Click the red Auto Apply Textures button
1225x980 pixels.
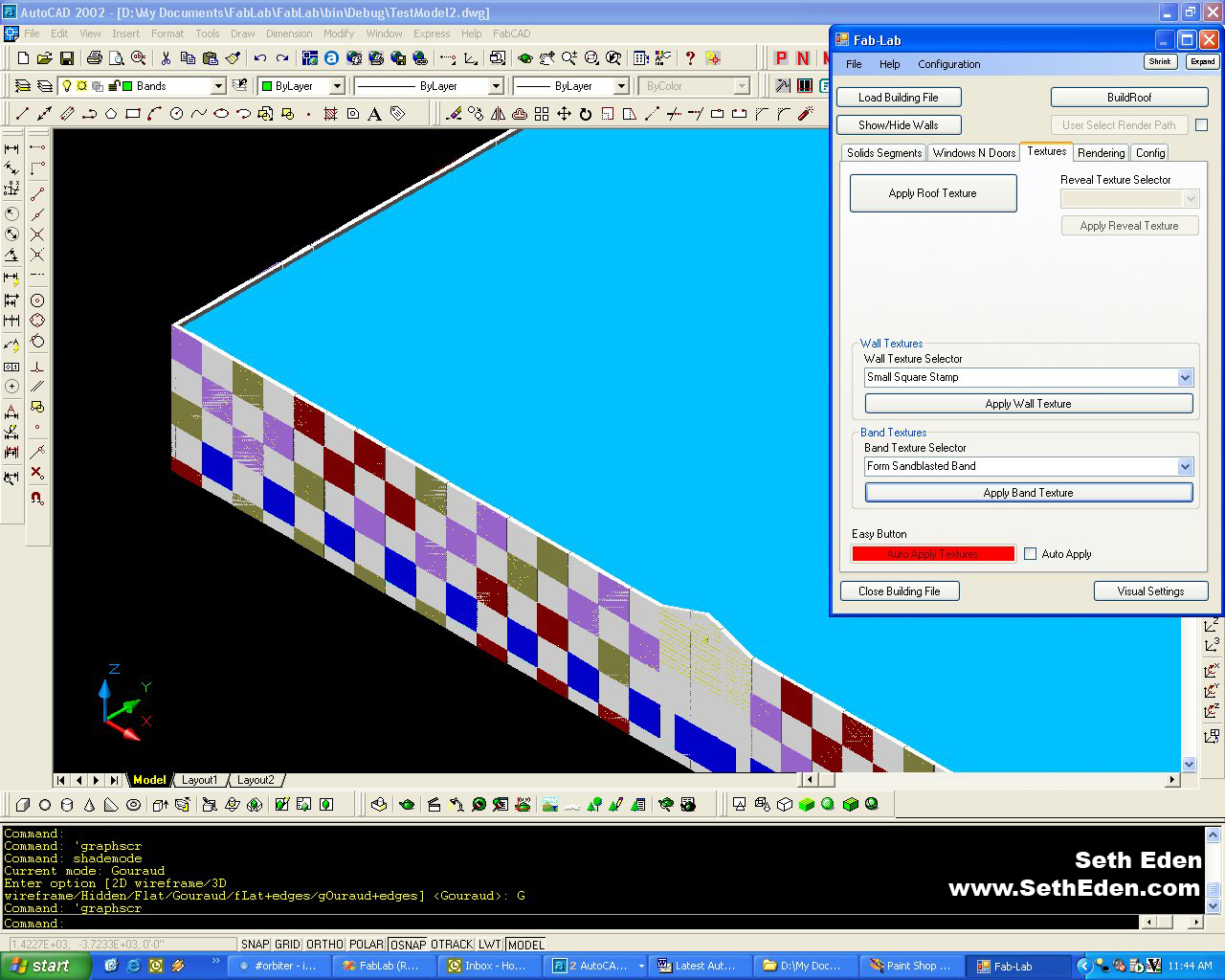[932, 554]
